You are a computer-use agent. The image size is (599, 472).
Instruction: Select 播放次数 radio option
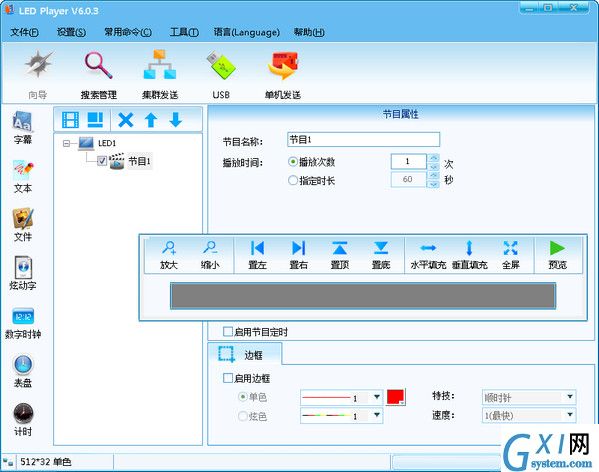[293, 162]
